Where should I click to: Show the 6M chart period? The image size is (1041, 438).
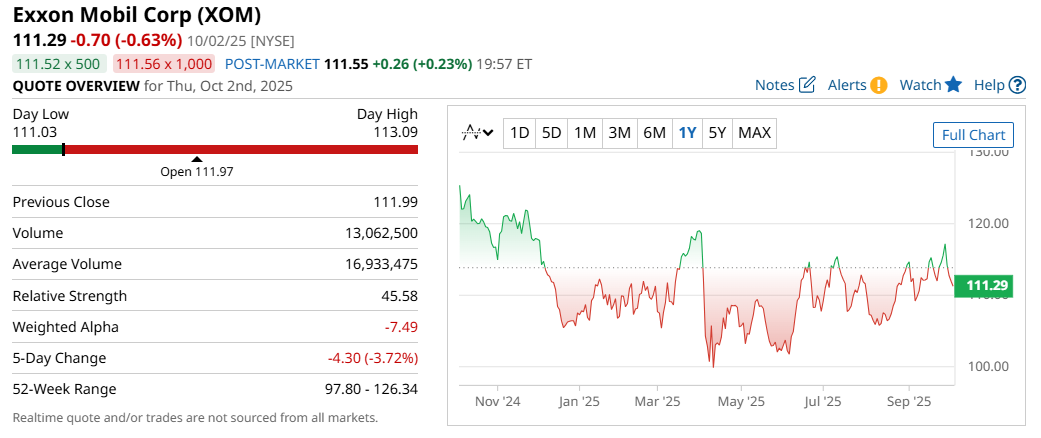[x=654, y=133]
